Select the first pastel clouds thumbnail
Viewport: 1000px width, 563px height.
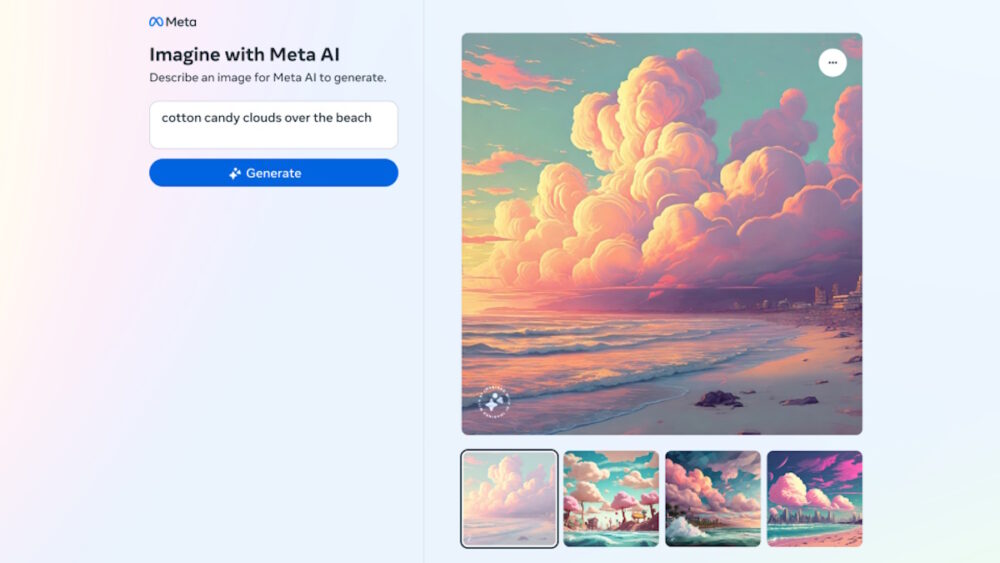tap(509, 499)
